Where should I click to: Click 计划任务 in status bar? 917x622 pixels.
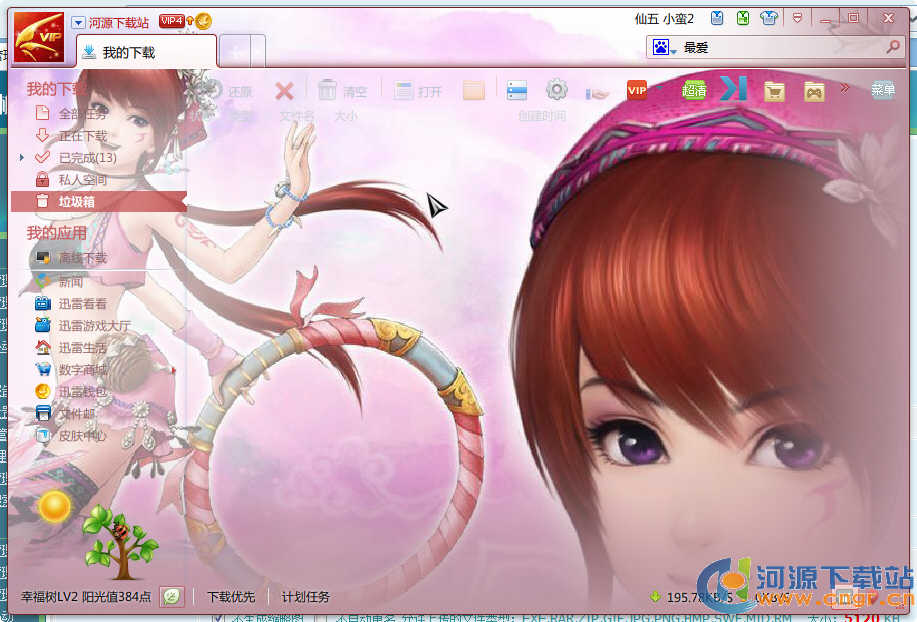click(x=306, y=597)
